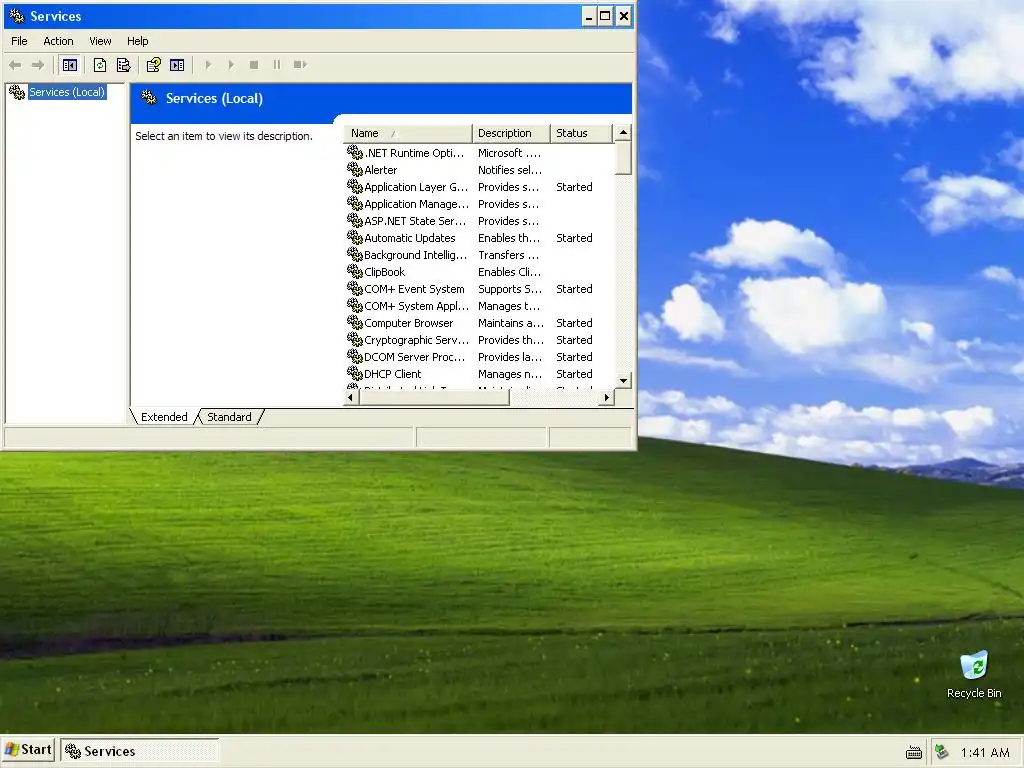Click the gear icon next to Automatic Updates

tap(355, 238)
